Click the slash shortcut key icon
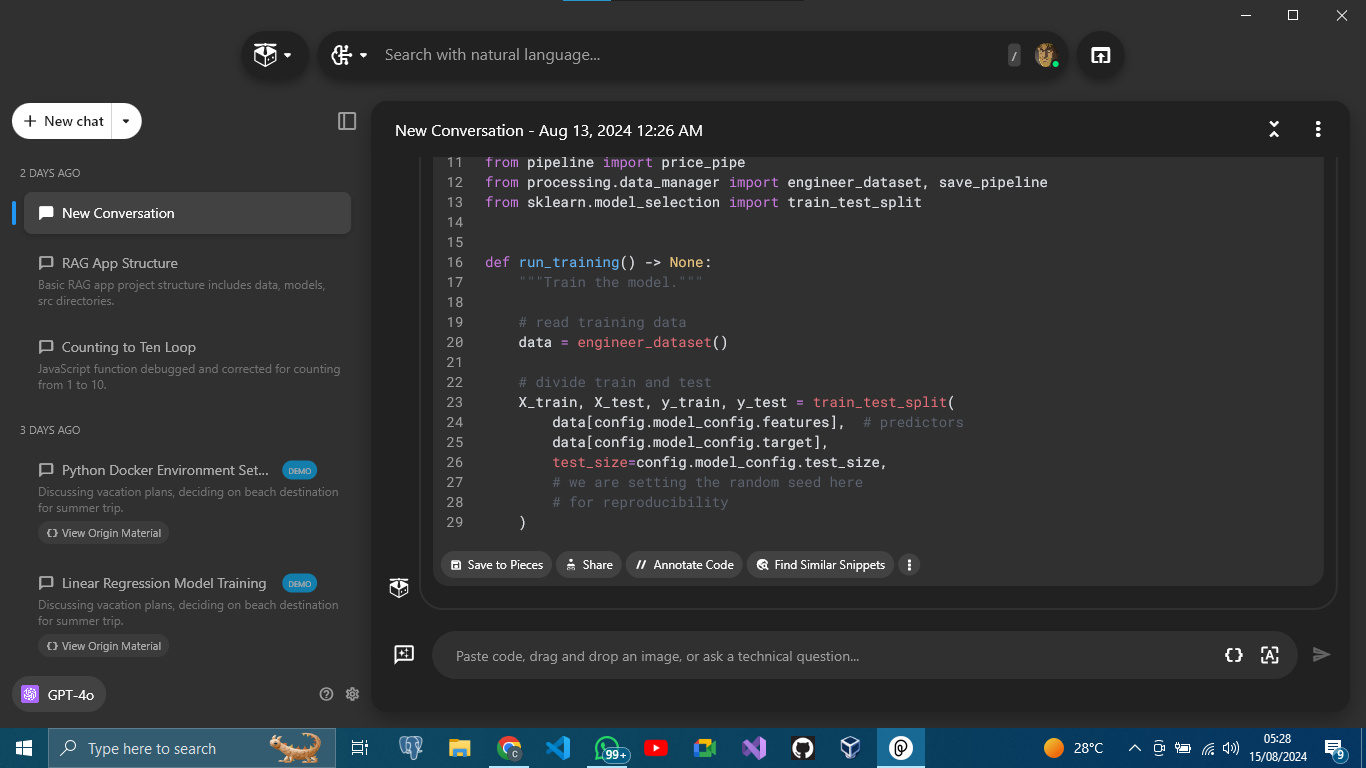The width and height of the screenshot is (1366, 768). point(1014,56)
